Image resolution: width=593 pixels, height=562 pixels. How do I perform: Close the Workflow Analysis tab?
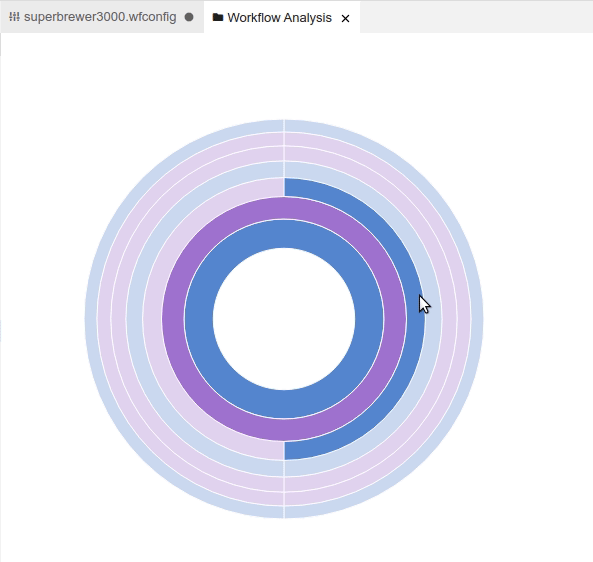click(x=345, y=18)
